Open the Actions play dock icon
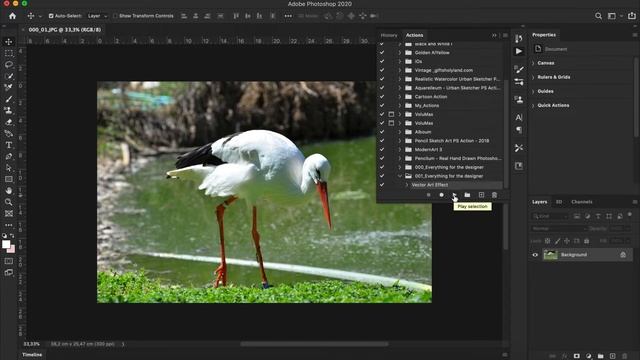Screen dimensions: 640x360 pos(519,51)
